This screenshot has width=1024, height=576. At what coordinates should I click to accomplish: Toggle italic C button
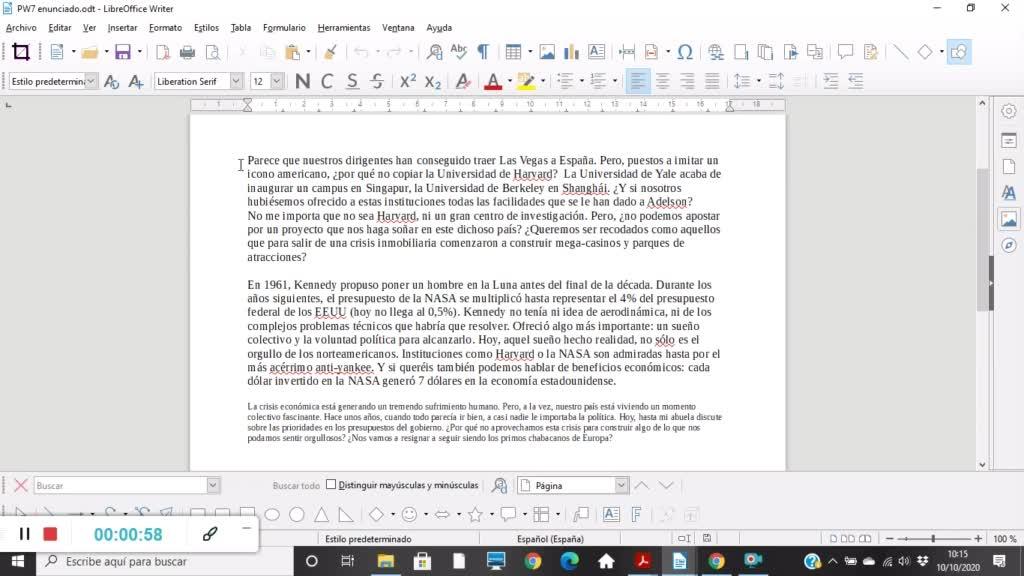(327, 81)
